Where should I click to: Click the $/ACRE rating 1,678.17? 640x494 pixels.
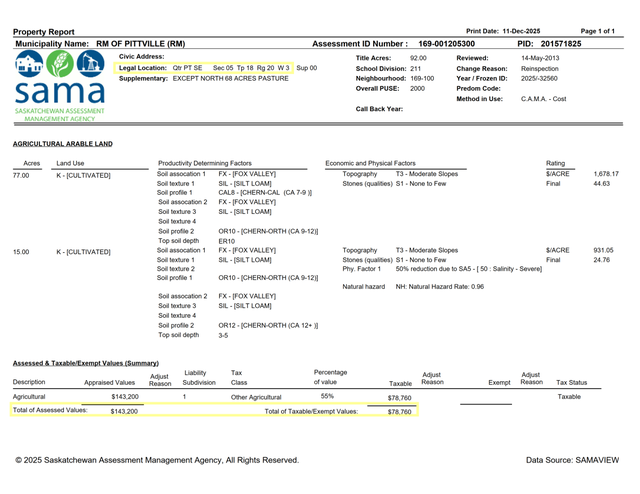click(606, 174)
